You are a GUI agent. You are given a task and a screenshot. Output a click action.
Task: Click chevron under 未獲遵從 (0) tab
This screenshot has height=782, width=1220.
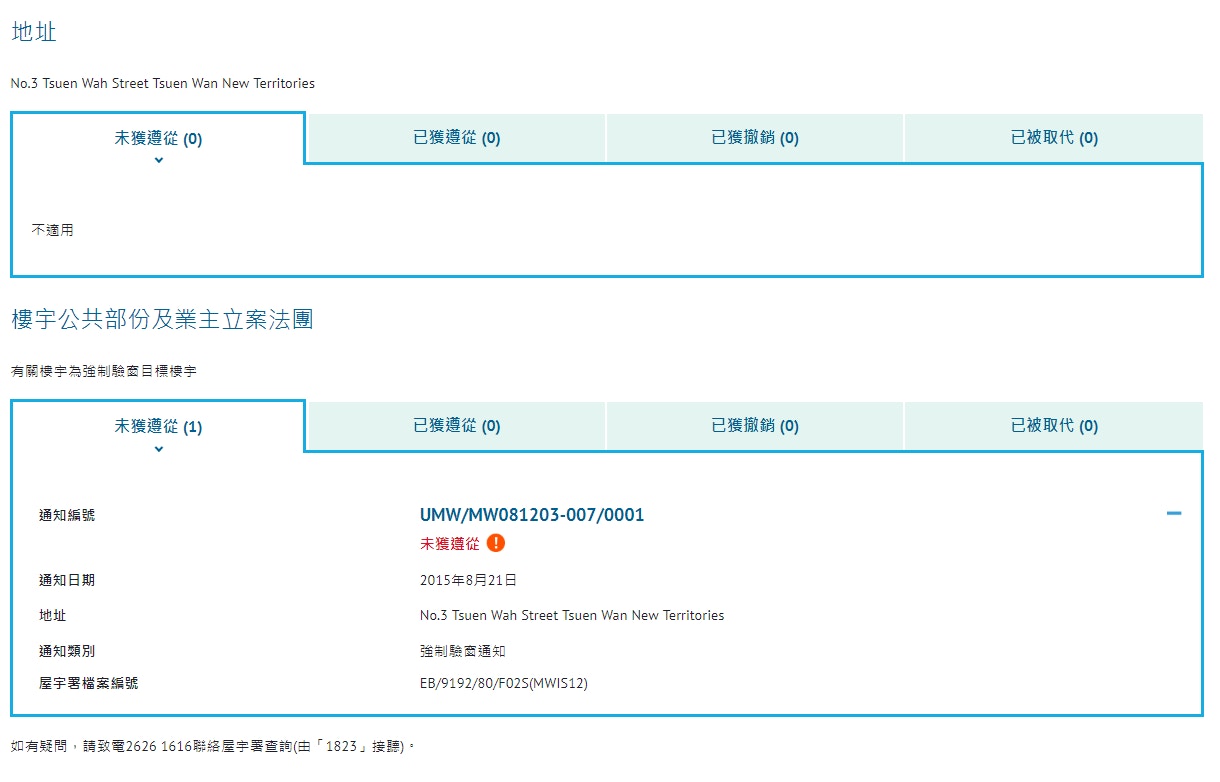159,160
